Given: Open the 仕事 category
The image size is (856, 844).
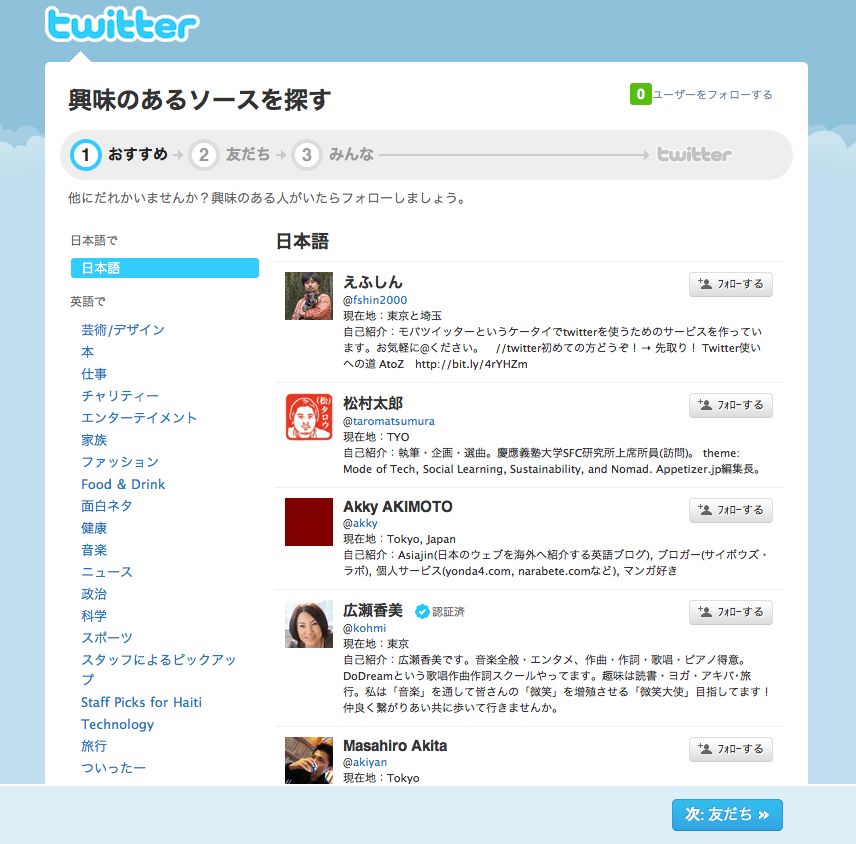Looking at the screenshot, I should pyautogui.click(x=94, y=374).
